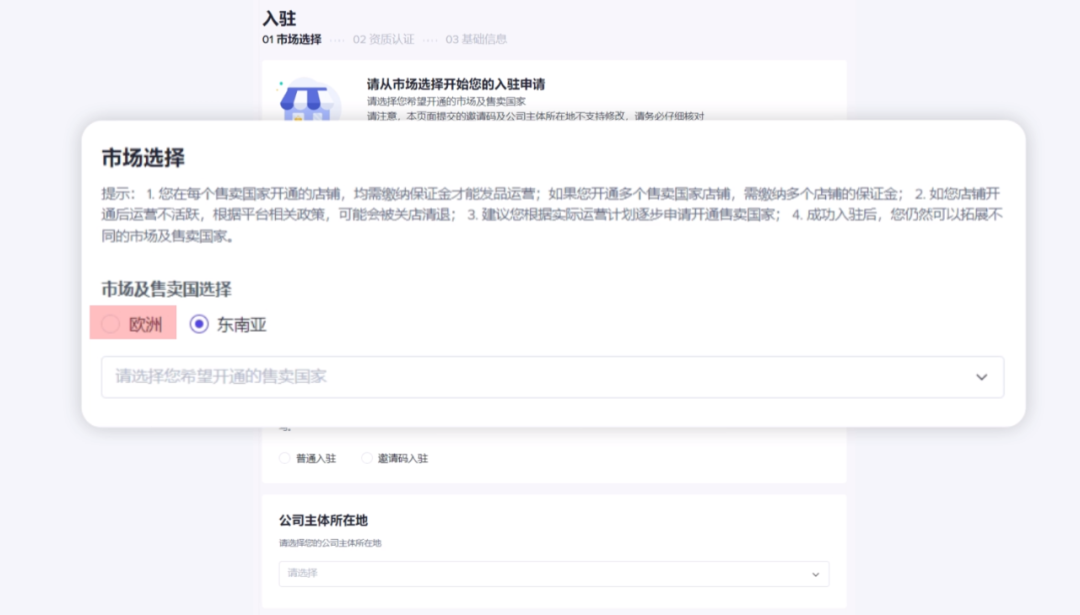Screen dimensions: 1080x615
Task: Choose the 普通入驻 entry option
Action: coord(285,457)
